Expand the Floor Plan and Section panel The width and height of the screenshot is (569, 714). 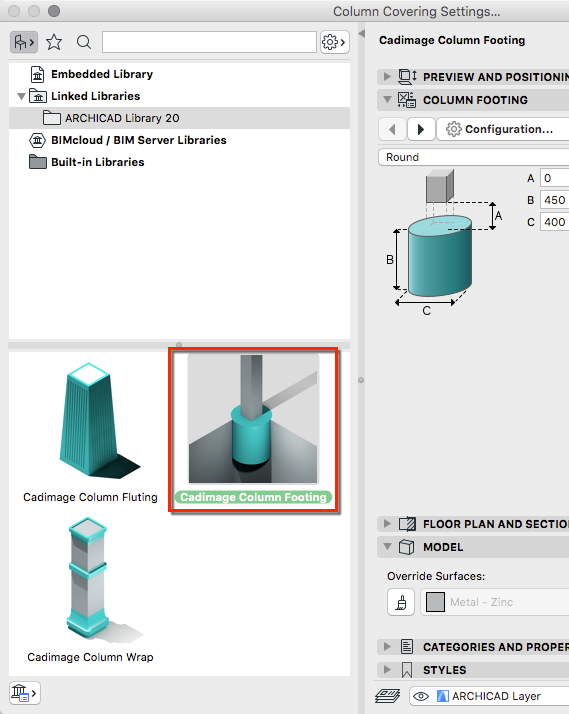tap(387, 524)
